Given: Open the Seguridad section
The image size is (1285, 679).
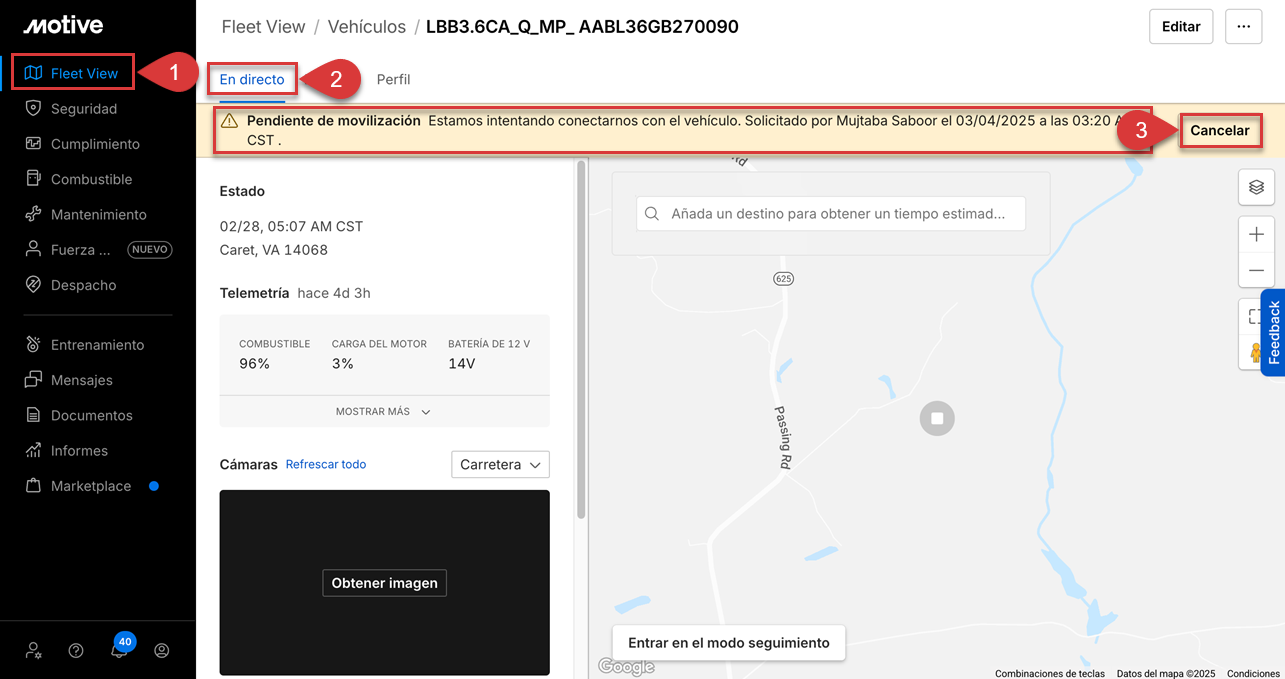Looking at the screenshot, I should tap(84, 108).
